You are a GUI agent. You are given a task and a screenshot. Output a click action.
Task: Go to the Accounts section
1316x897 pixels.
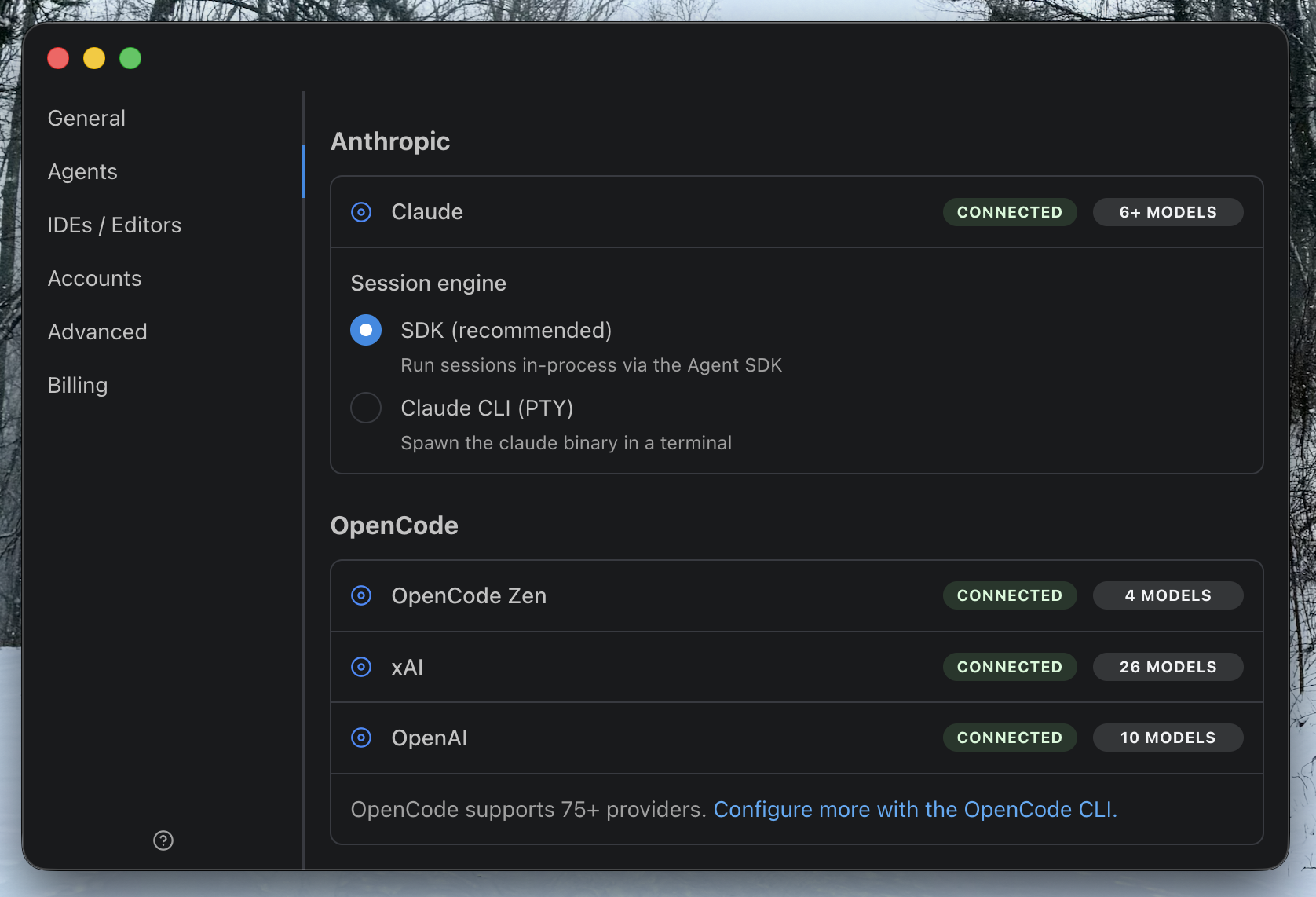point(95,278)
